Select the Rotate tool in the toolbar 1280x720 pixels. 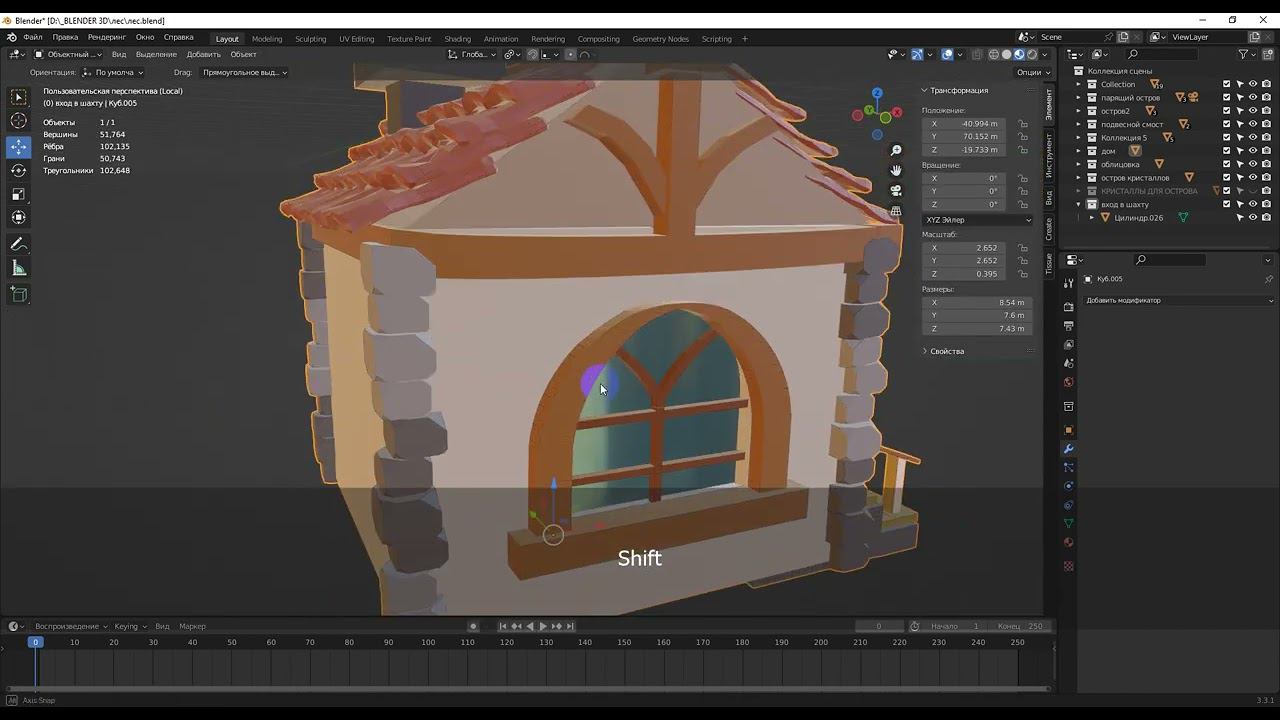(19, 170)
